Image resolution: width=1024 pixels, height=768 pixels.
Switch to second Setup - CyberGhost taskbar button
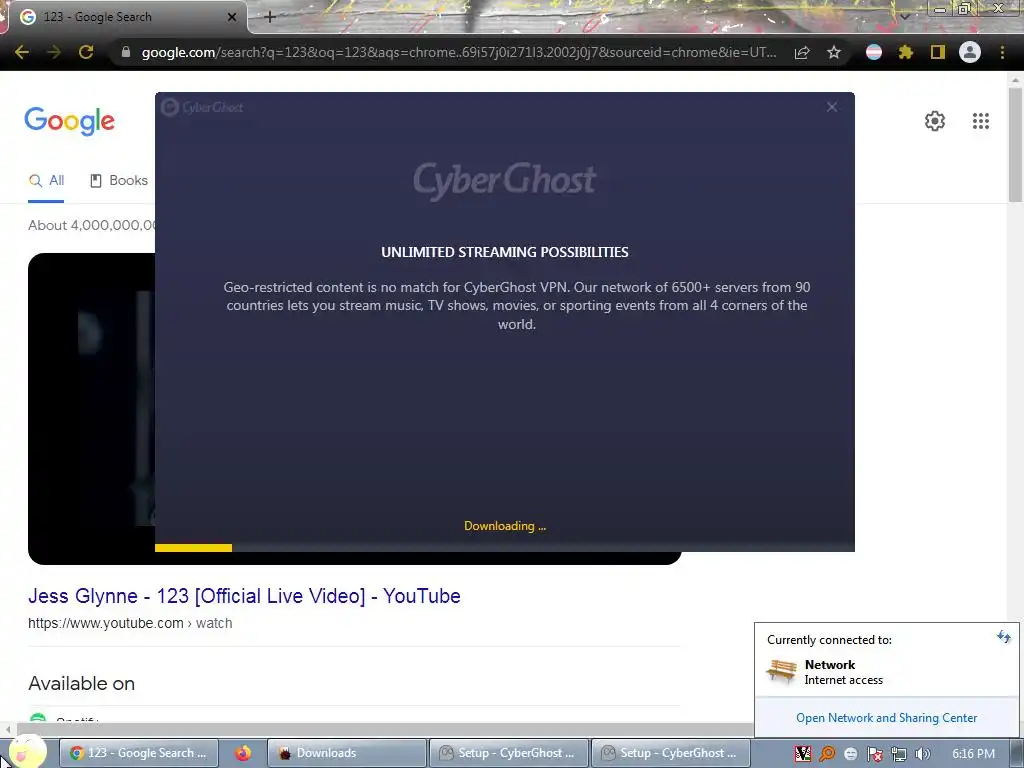670,753
